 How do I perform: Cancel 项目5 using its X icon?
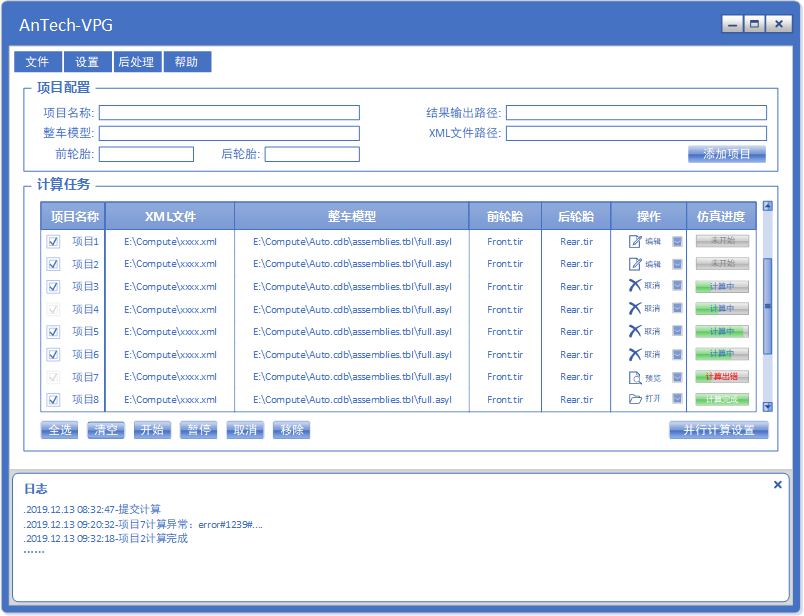pos(635,331)
